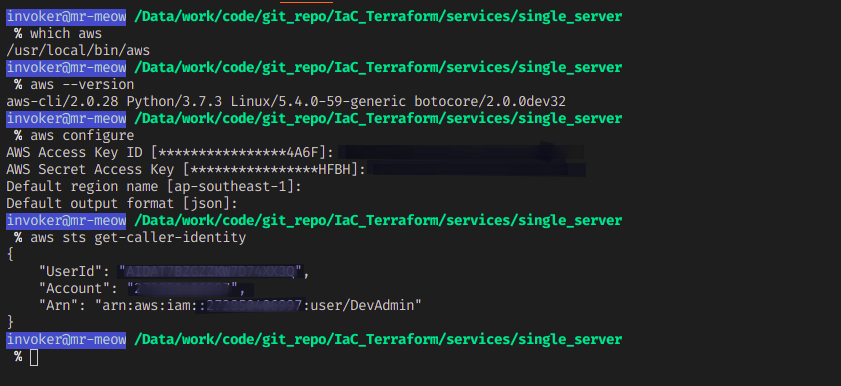The height and width of the screenshot is (386, 841).
Task: Click the blurred UserId value
Action: (x=210, y=272)
